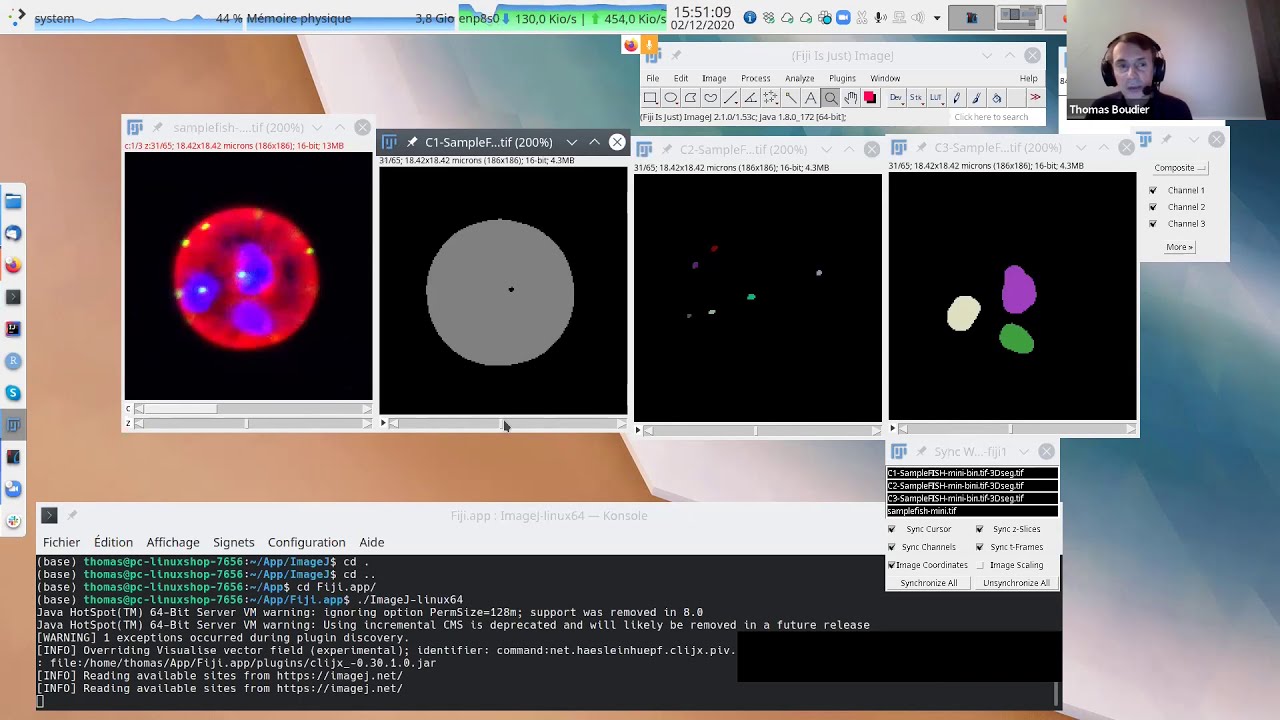Select the Multi-point tool
The width and height of the screenshot is (1280, 720).
770,98
